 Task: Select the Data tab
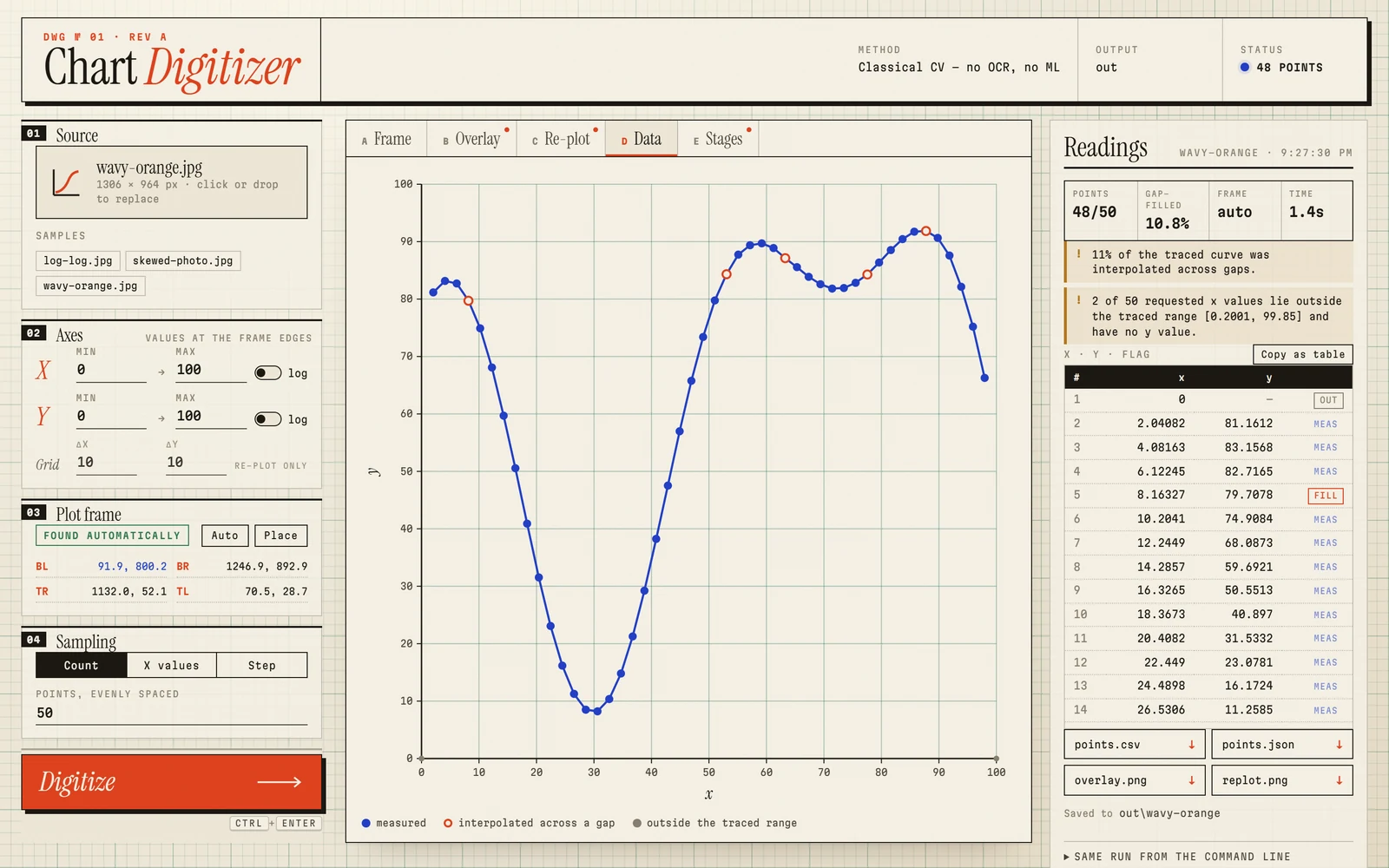pos(642,139)
